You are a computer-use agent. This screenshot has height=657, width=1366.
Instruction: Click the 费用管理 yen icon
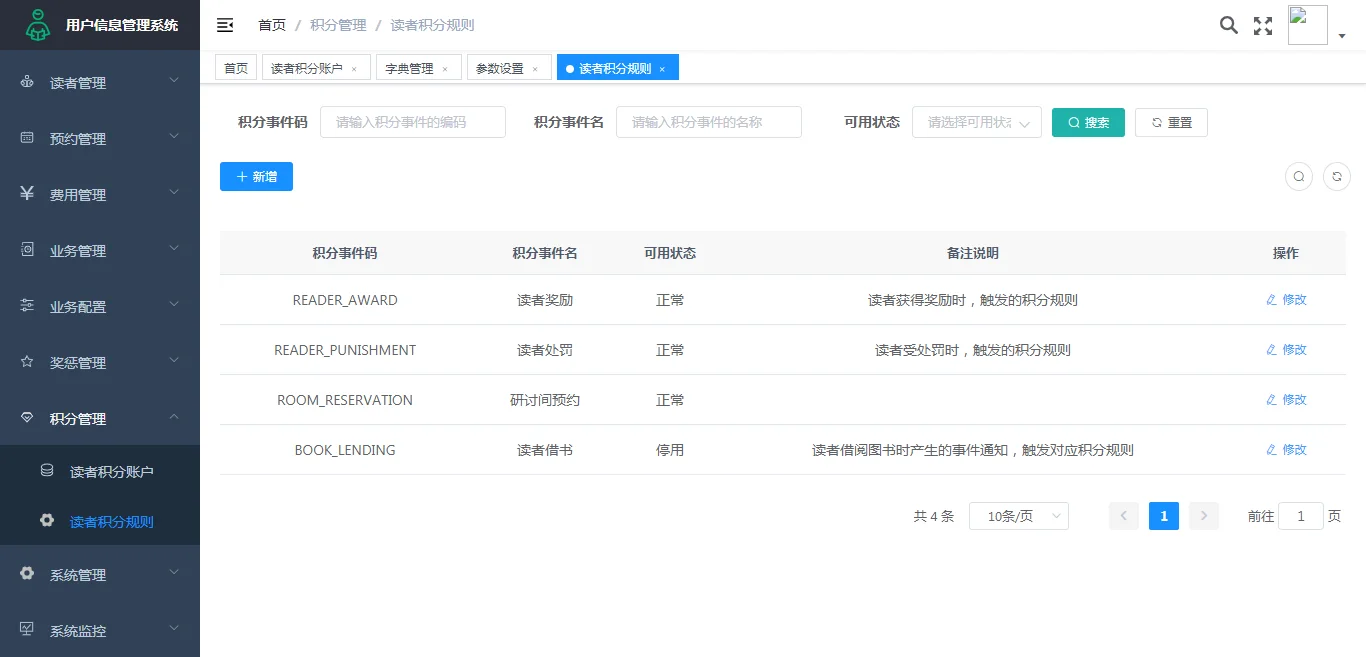pyautogui.click(x=27, y=194)
